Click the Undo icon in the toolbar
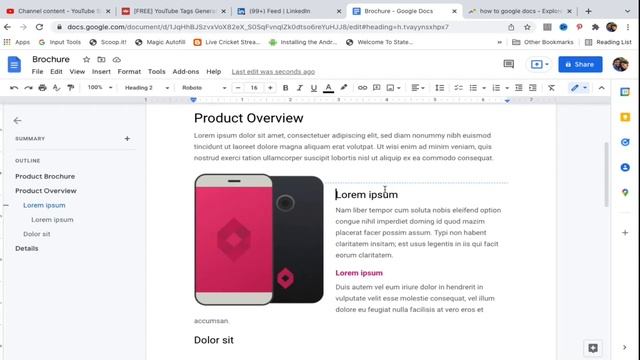The height and width of the screenshot is (360, 640). click(x=14, y=88)
